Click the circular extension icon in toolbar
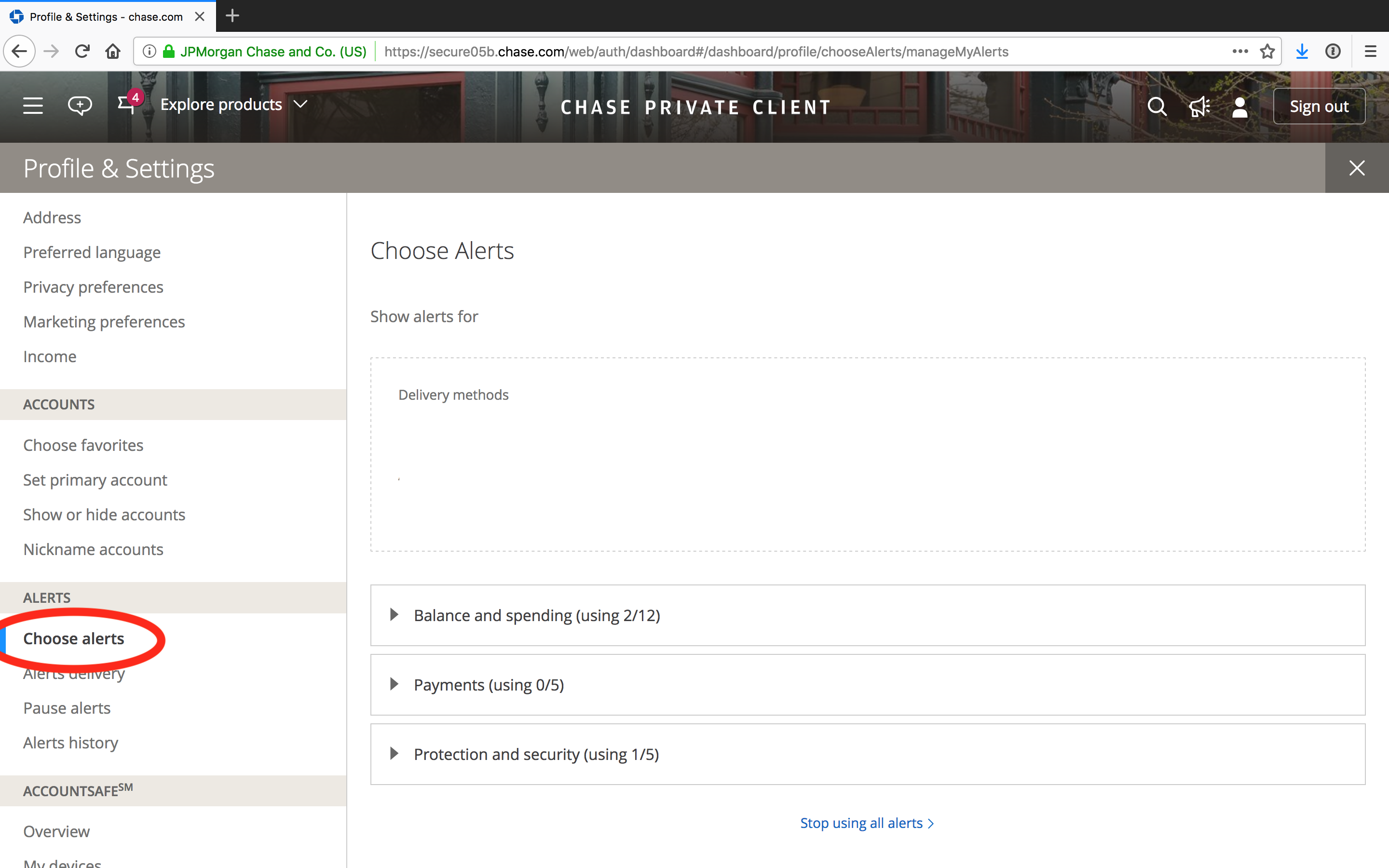Viewport: 1389px width, 868px height. click(x=1333, y=52)
